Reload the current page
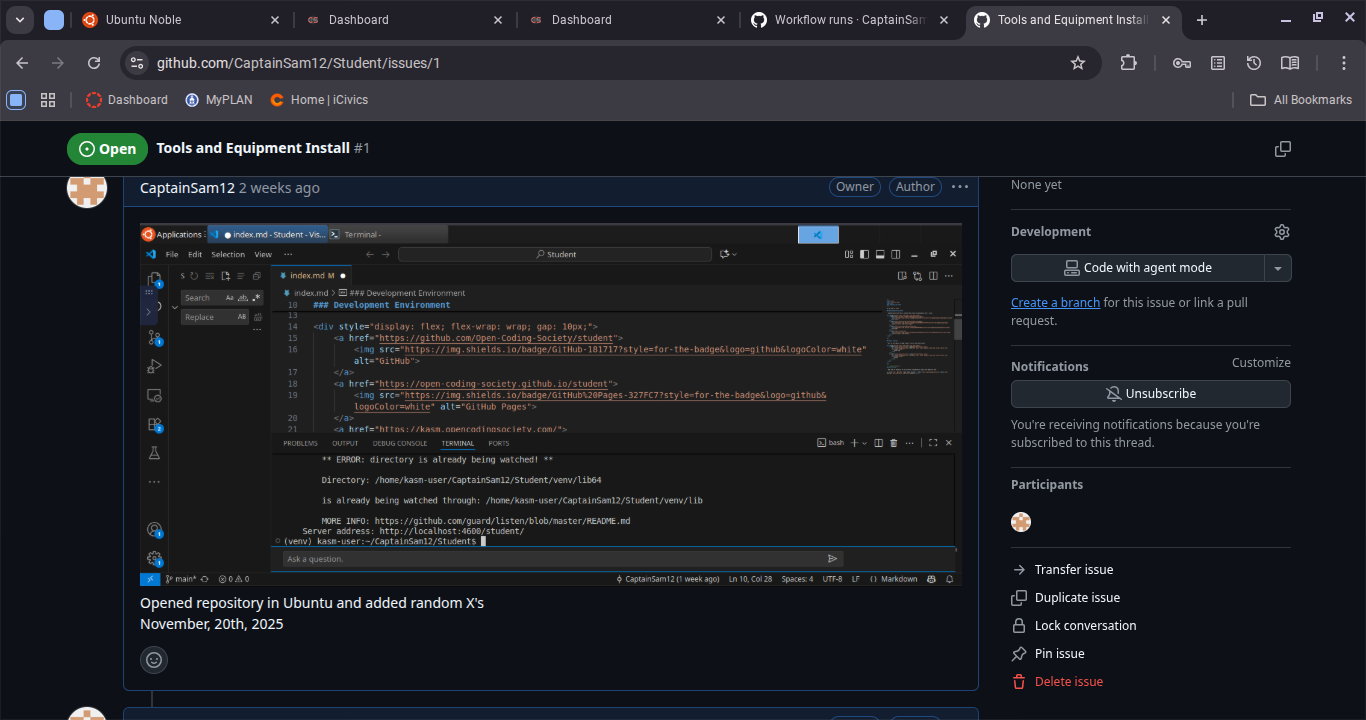The image size is (1366, 720). 94,63
